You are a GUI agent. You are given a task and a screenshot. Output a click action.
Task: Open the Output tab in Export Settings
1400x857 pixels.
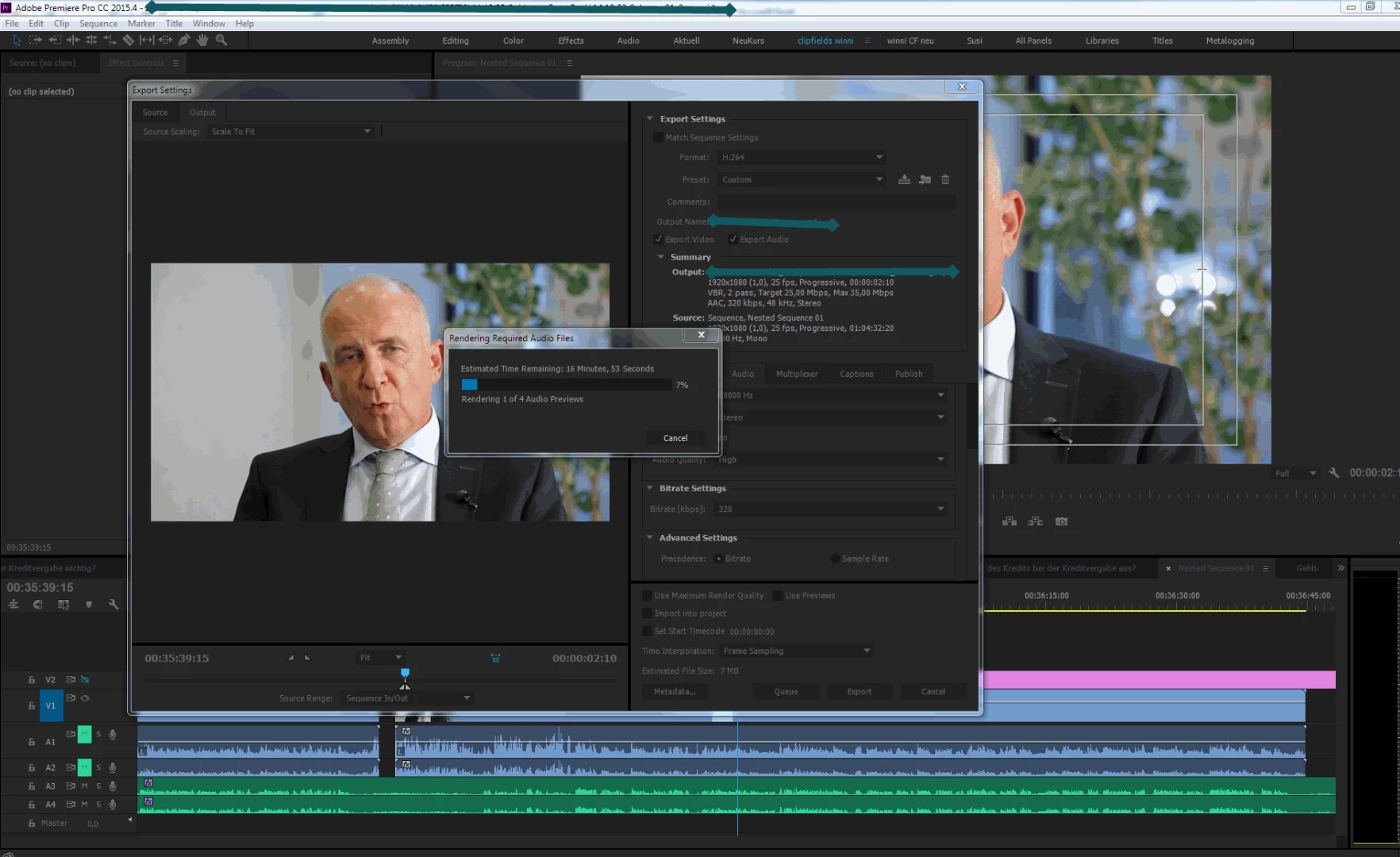[202, 113]
